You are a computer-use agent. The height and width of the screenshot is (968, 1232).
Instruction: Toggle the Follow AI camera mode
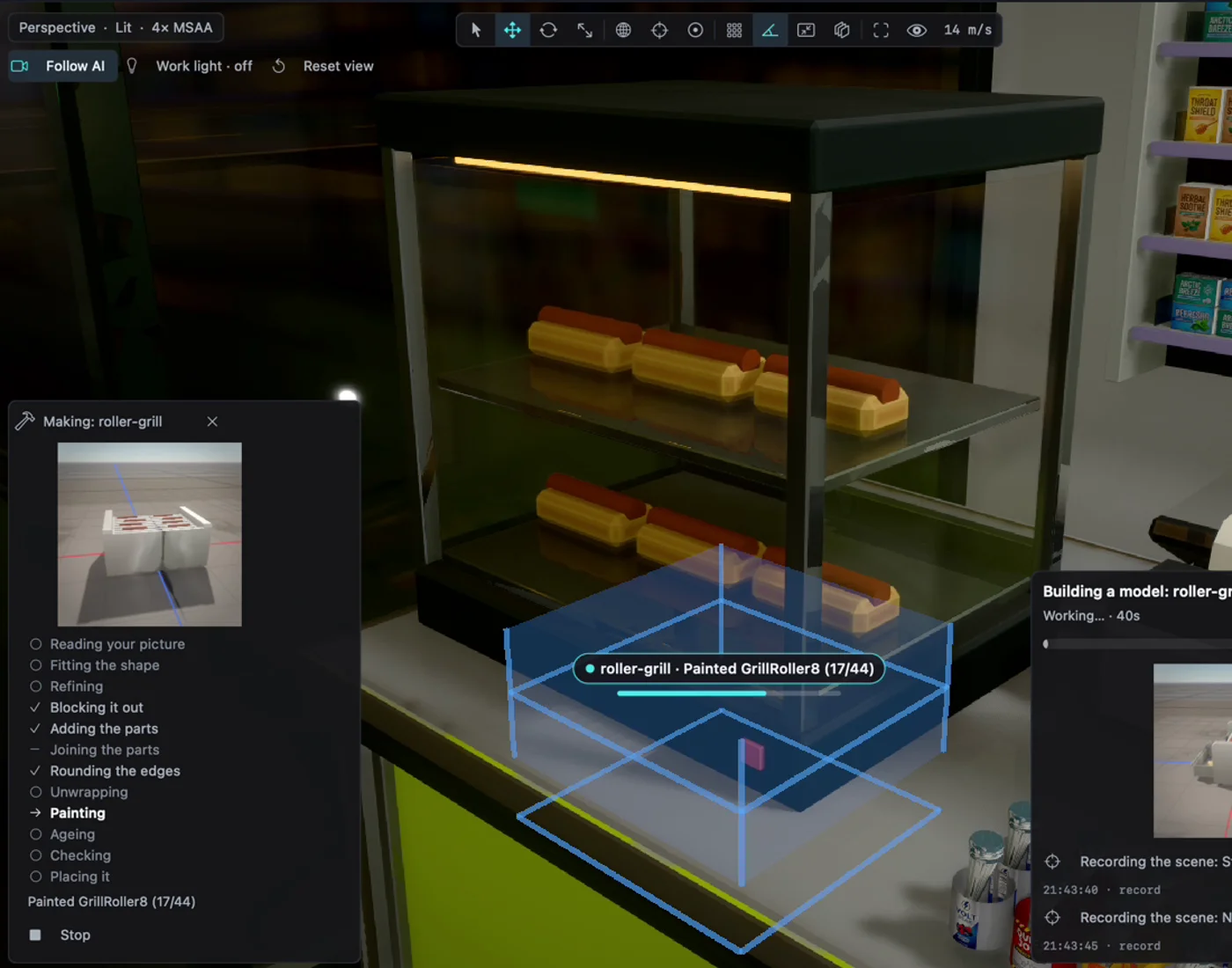(x=63, y=66)
